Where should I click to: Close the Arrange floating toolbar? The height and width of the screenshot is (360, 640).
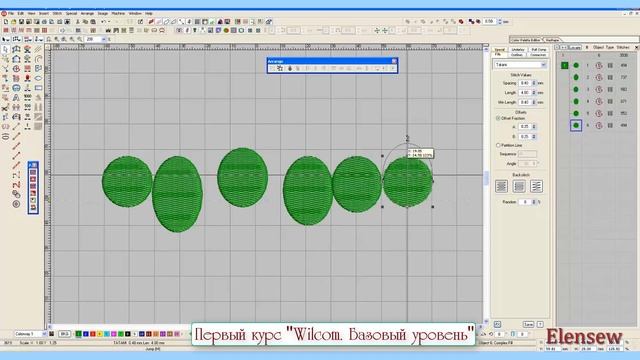[394, 61]
